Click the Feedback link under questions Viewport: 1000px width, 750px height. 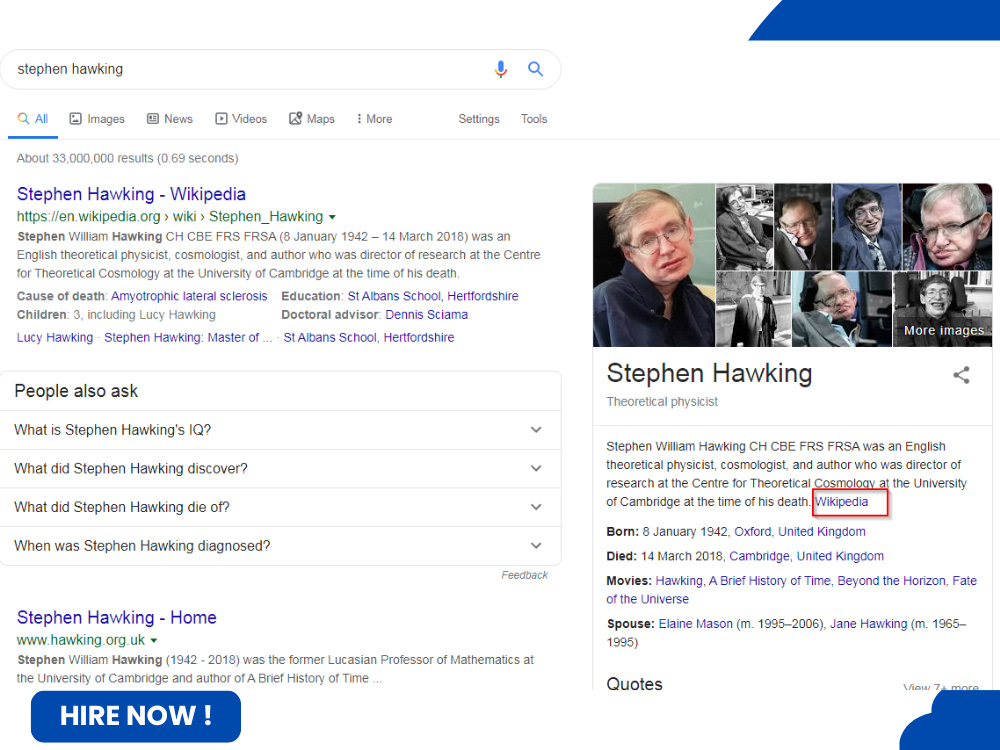(524, 575)
